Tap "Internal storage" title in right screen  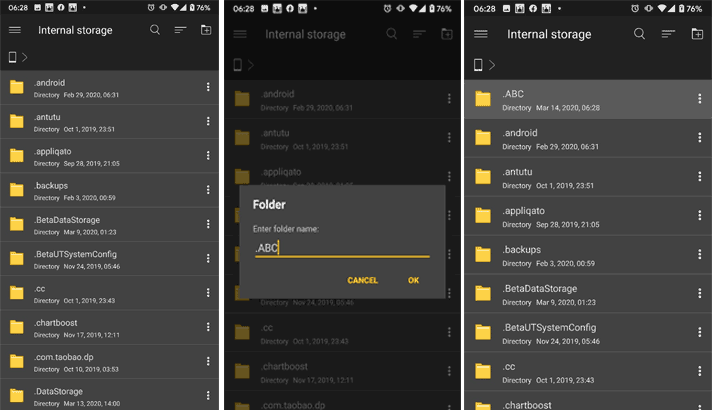pos(549,35)
